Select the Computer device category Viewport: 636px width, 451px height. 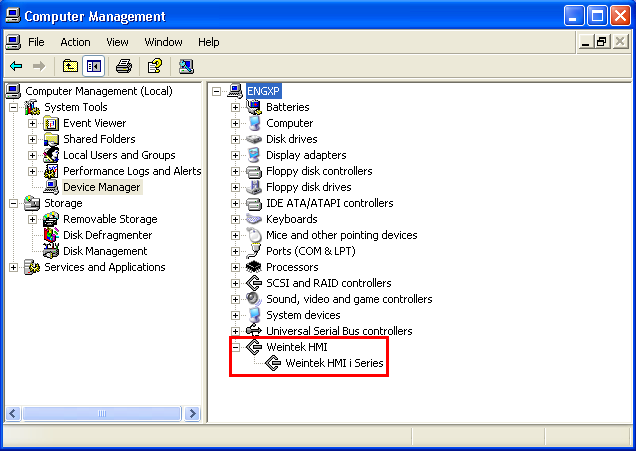[290, 123]
